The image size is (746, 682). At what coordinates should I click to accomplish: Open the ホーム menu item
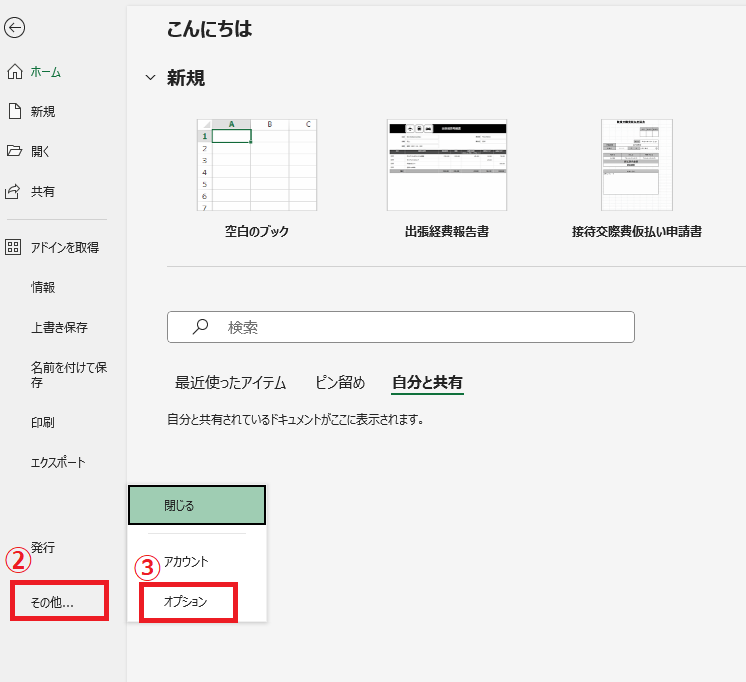click(46, 72)
